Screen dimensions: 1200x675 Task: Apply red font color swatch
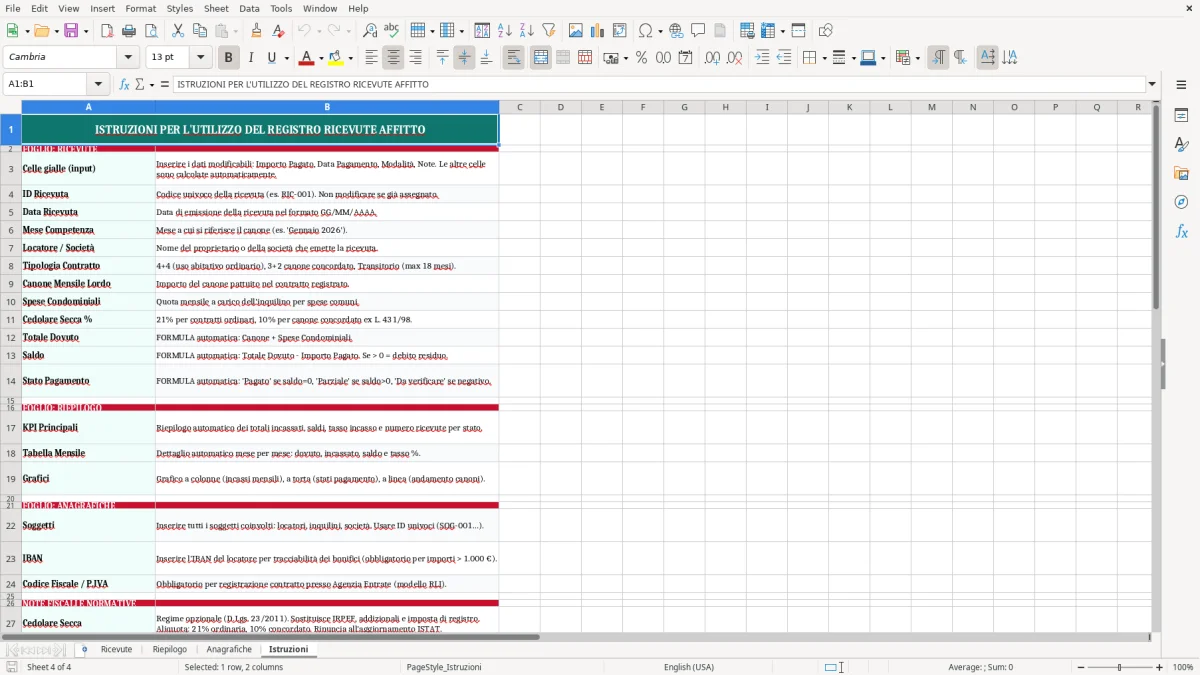pyautogui.click(x=305, y=58)
